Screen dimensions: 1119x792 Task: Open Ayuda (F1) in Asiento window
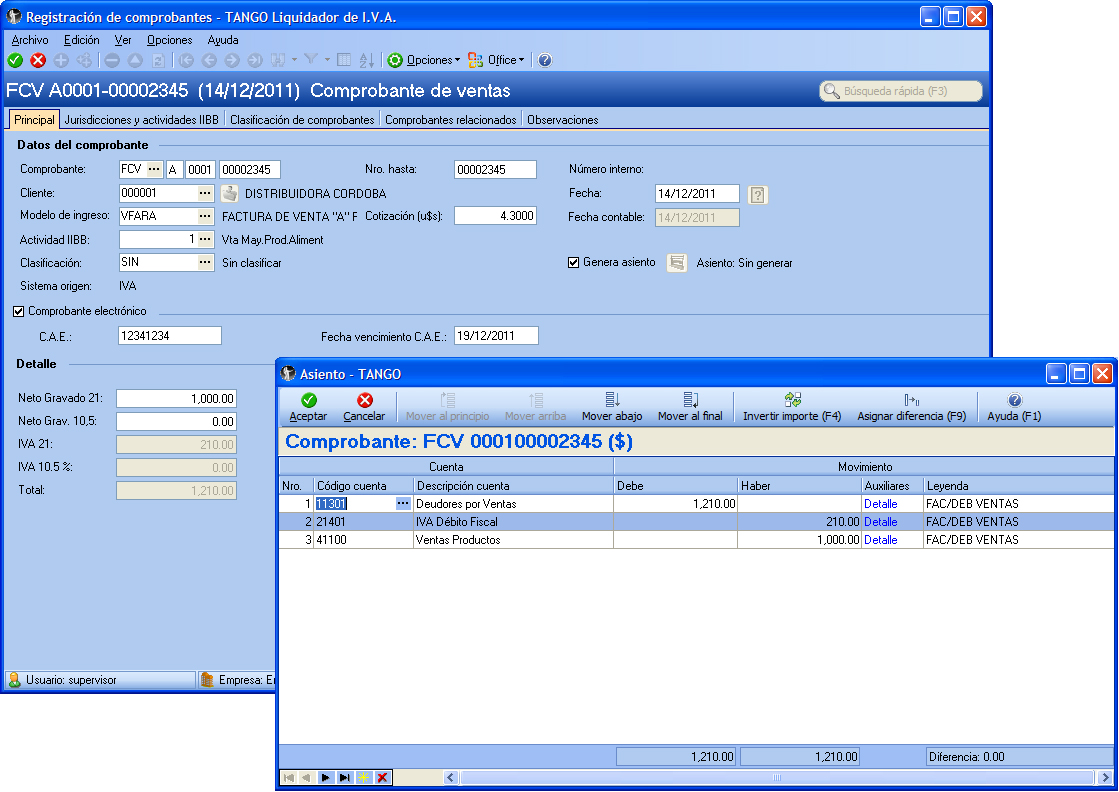[1014, 407]
